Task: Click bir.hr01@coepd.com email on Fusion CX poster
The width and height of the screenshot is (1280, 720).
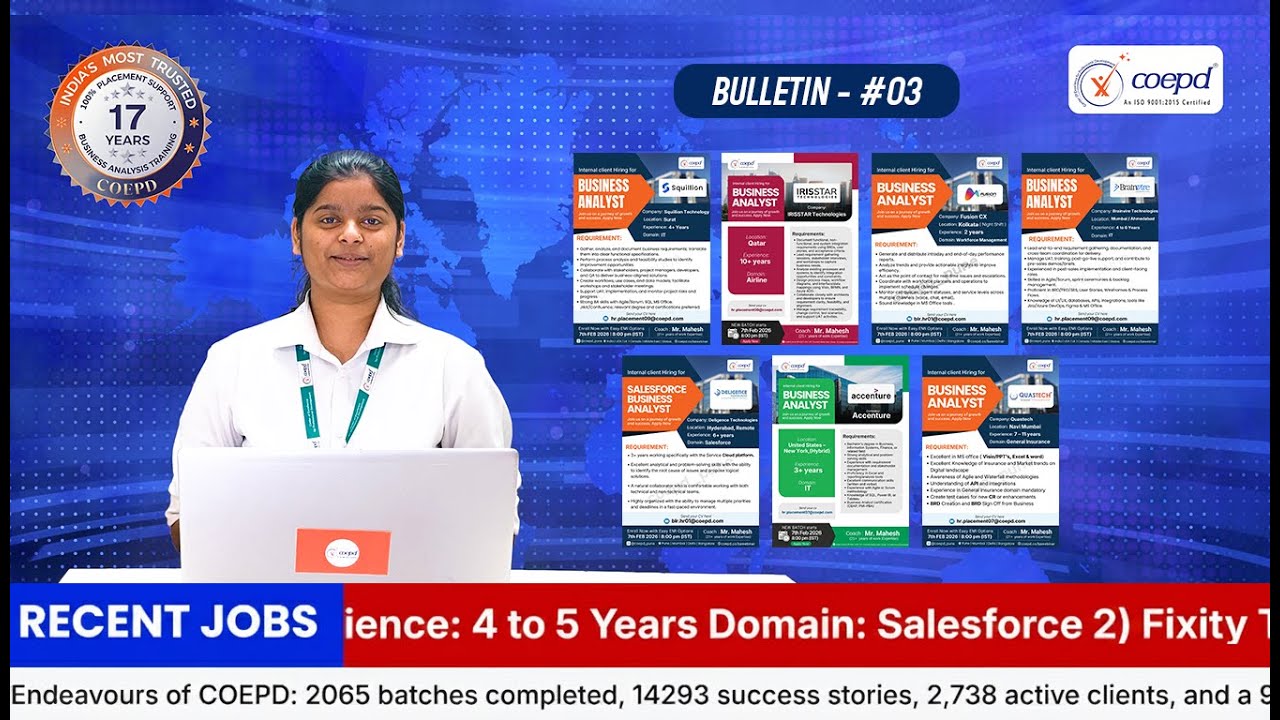Action: coord(942,318)
